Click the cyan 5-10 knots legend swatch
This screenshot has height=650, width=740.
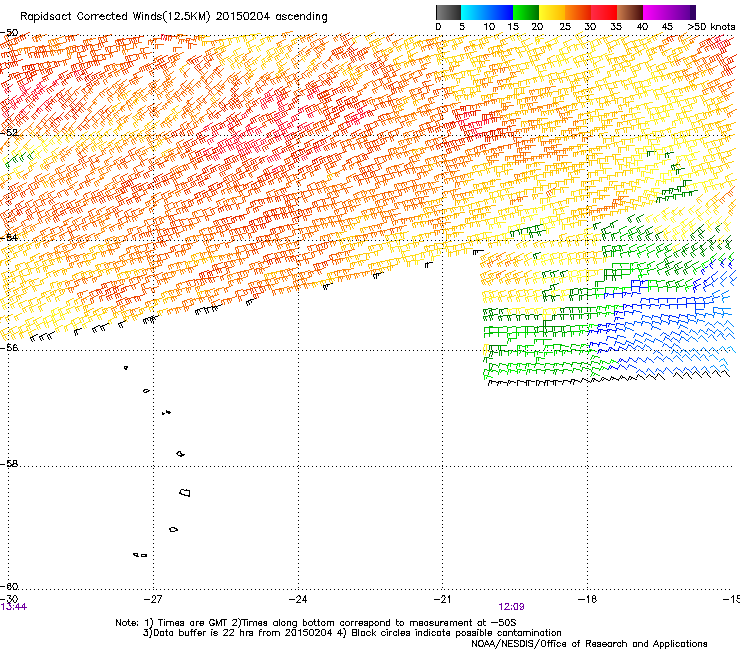474,12
